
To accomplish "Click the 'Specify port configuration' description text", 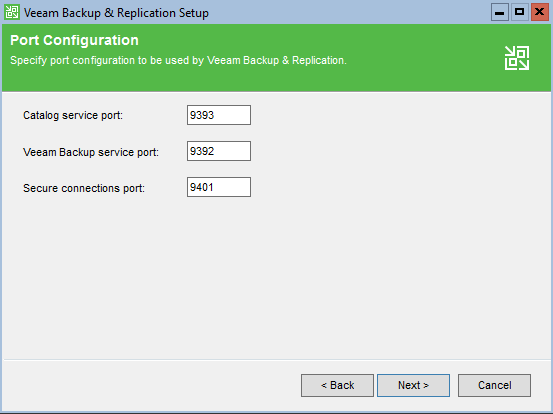I will pos(178,60).
